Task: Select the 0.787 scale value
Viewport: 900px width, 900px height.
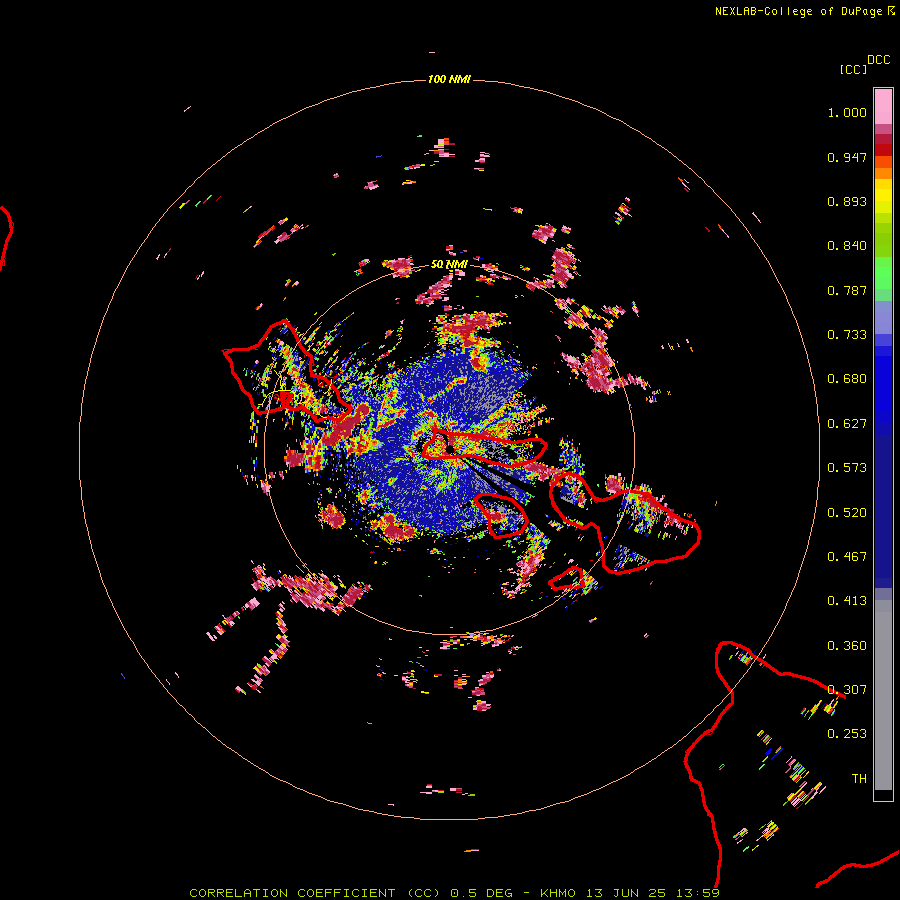Action: tap(847, 290)
